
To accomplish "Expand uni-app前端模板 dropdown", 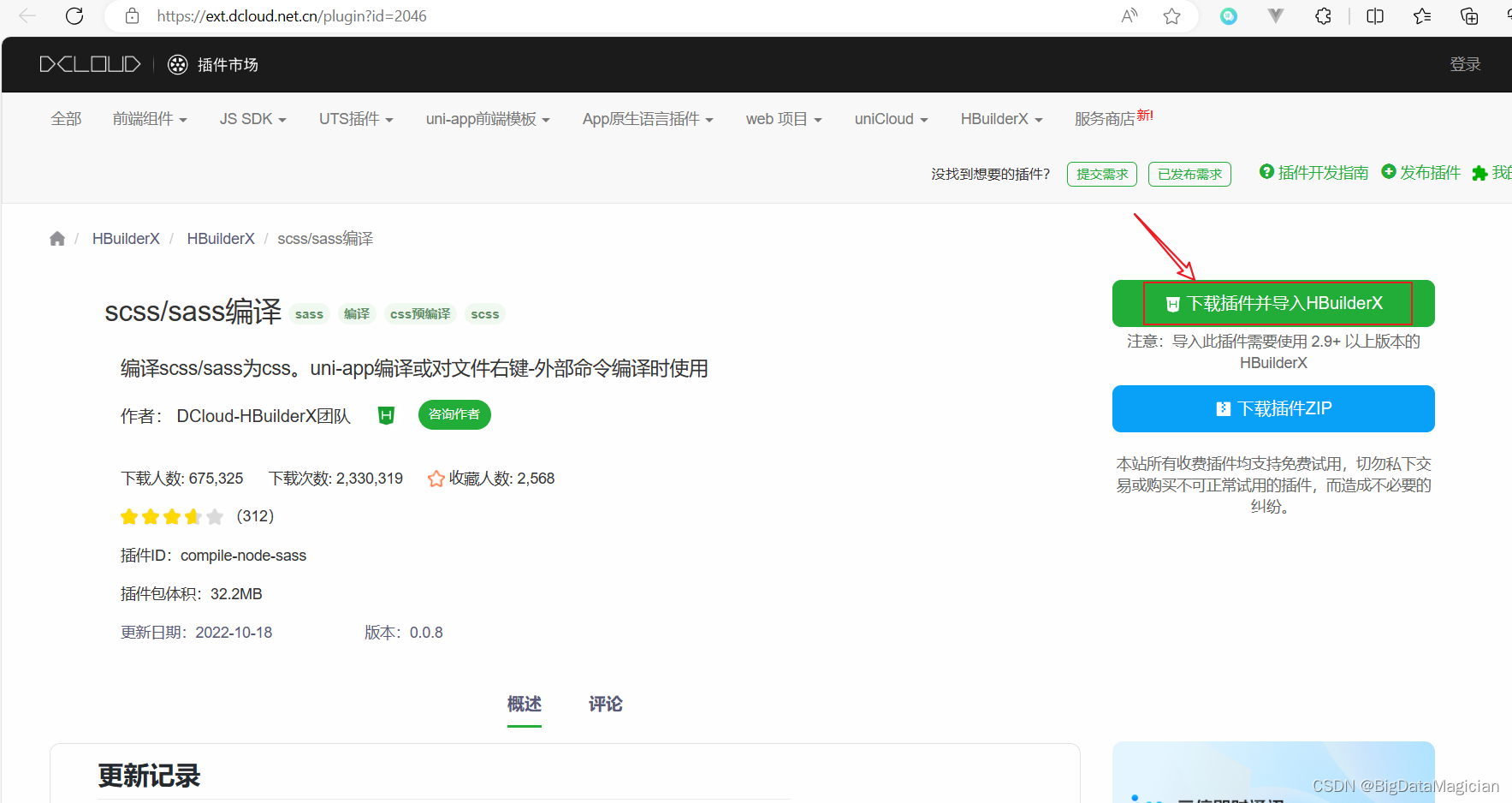I will coord(488,119).
